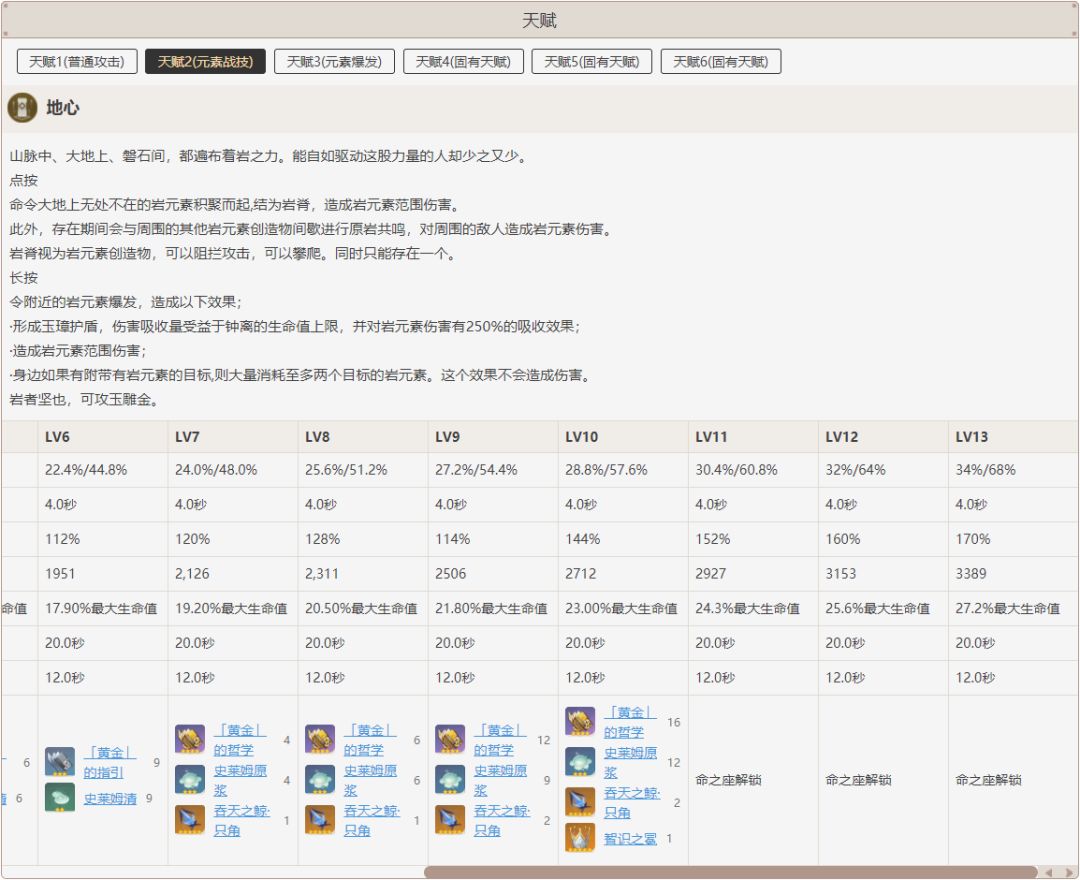Click the 2712 value under LV10
This screenshot has height=880, width=1080.
581,574
